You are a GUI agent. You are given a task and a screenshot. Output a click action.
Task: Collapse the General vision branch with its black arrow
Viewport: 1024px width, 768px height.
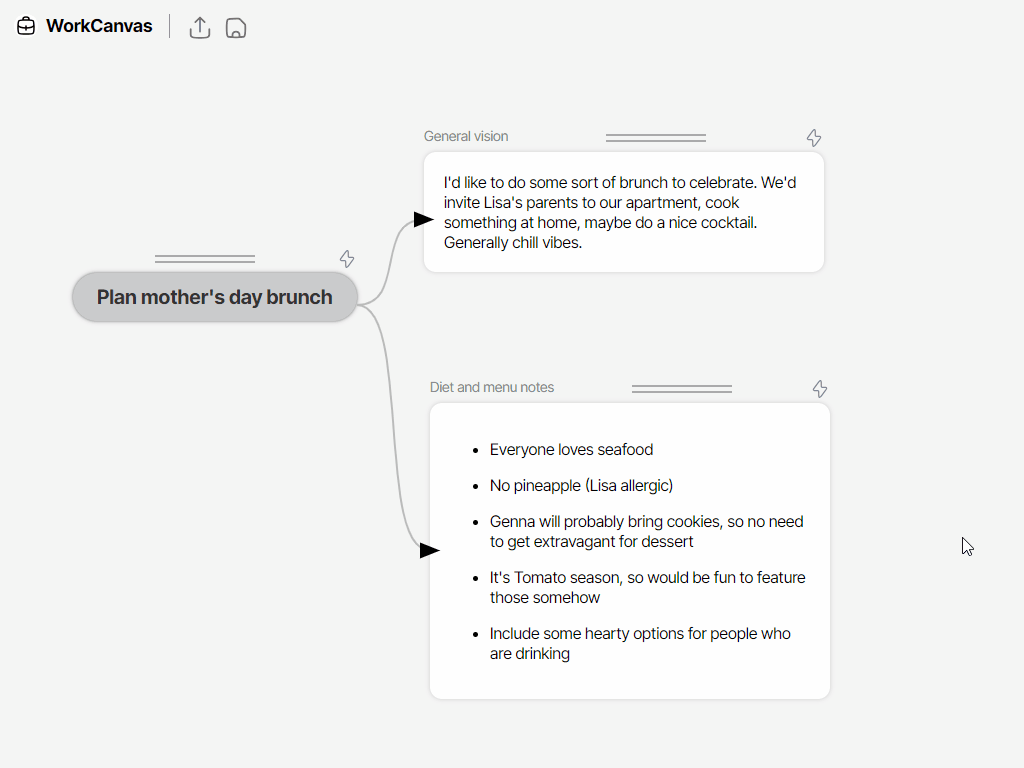[423, 218]
